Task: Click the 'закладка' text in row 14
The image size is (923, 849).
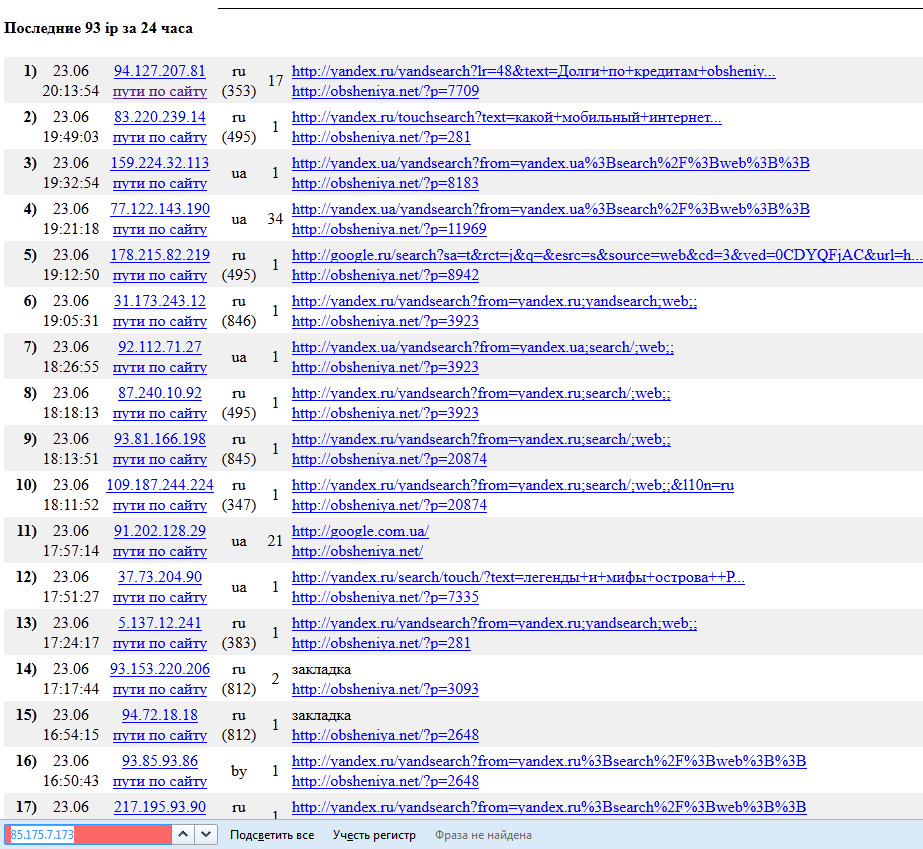Action: tap(321, 669)
